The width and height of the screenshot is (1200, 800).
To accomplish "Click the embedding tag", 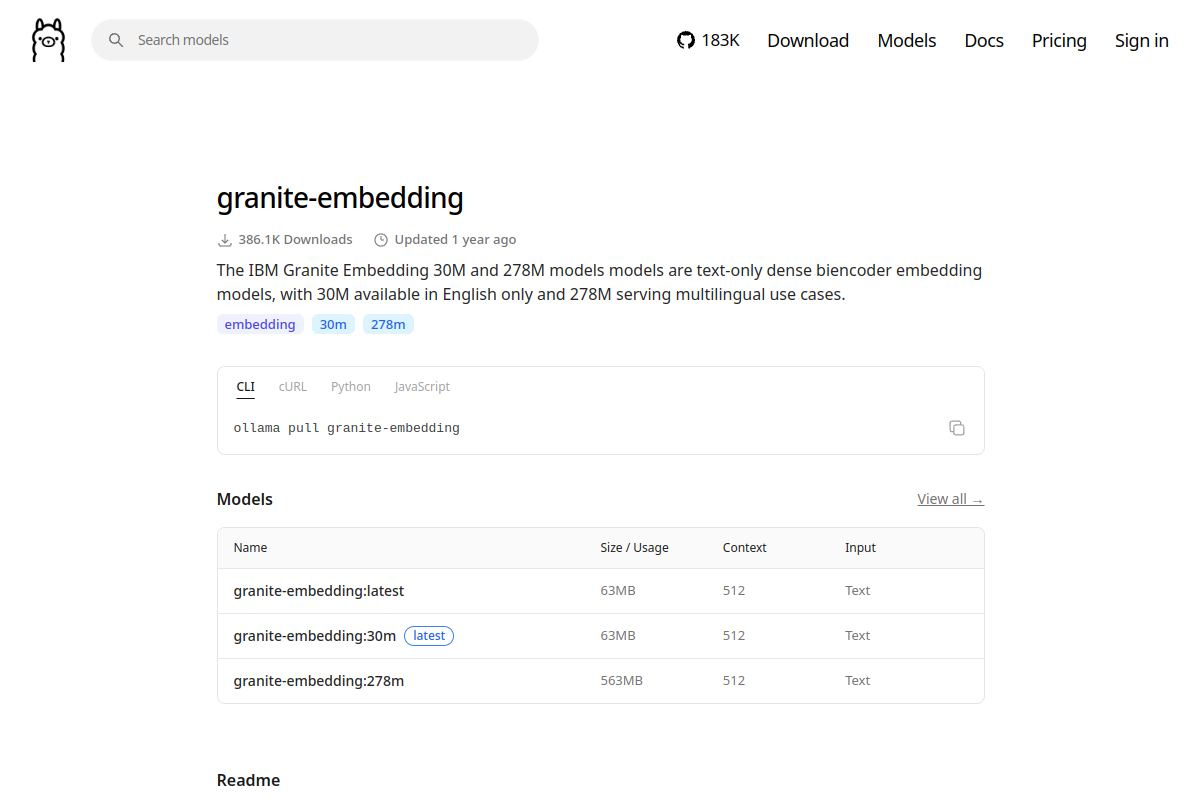I will (x=260, y=324).
